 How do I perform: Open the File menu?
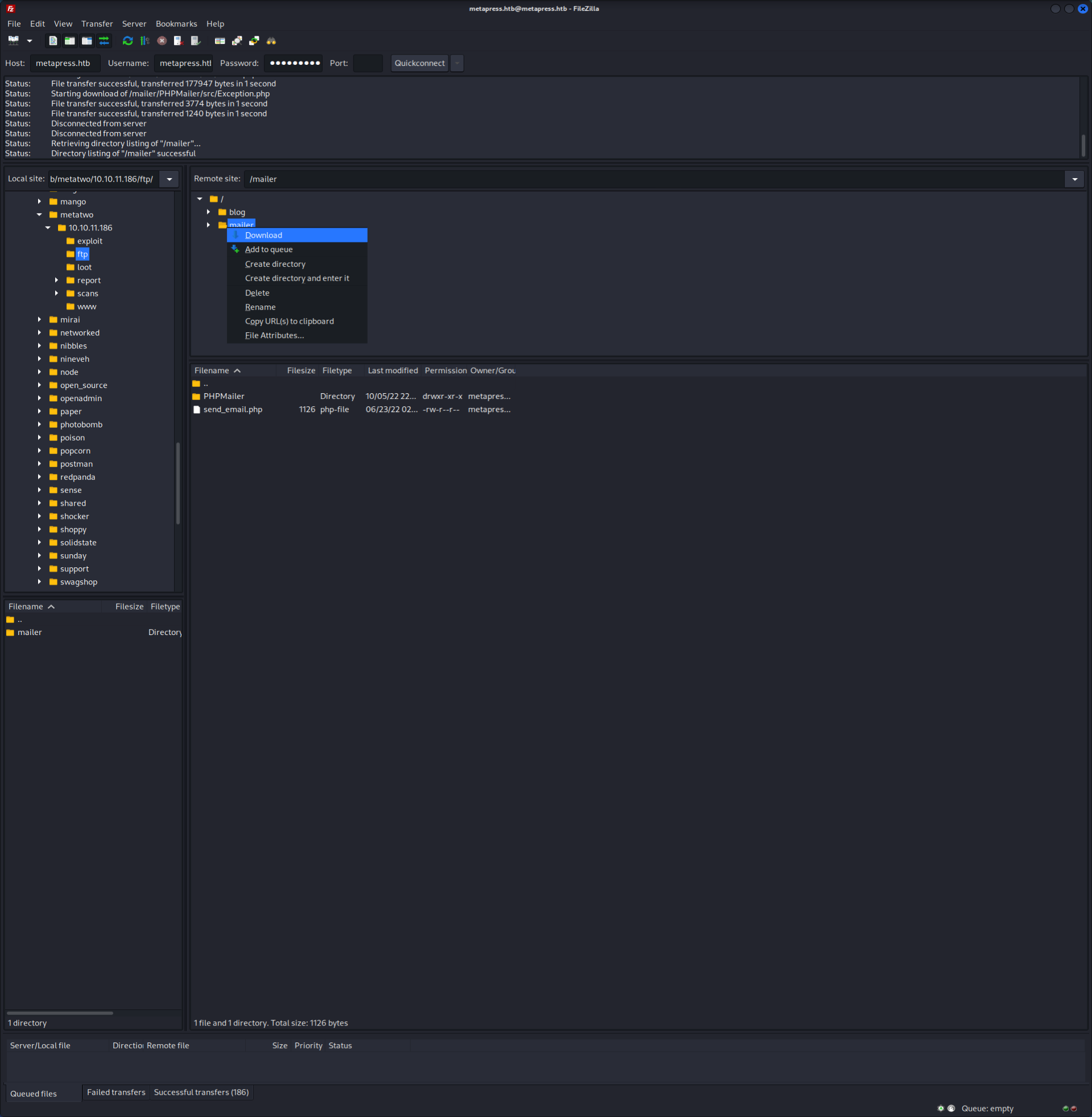tap(14, 23)
